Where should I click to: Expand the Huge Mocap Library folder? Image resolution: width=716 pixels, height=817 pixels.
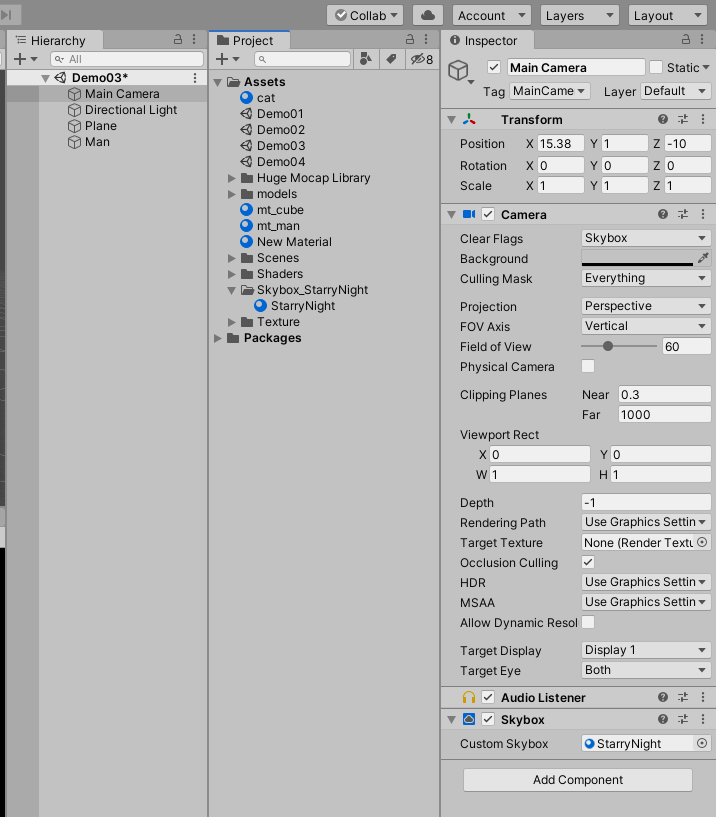click(232, 178)
